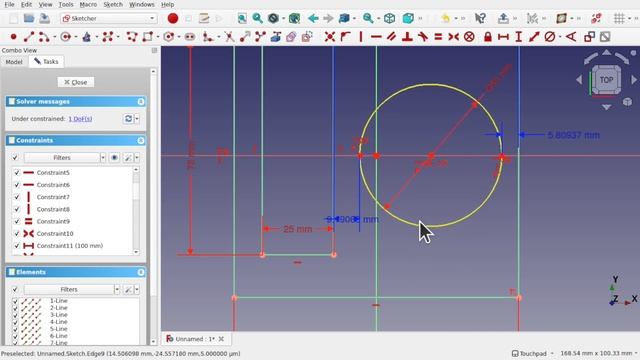Click Fit all view icon
The width and height of the screenshot is (640, 360).
[x=242, y=18]
